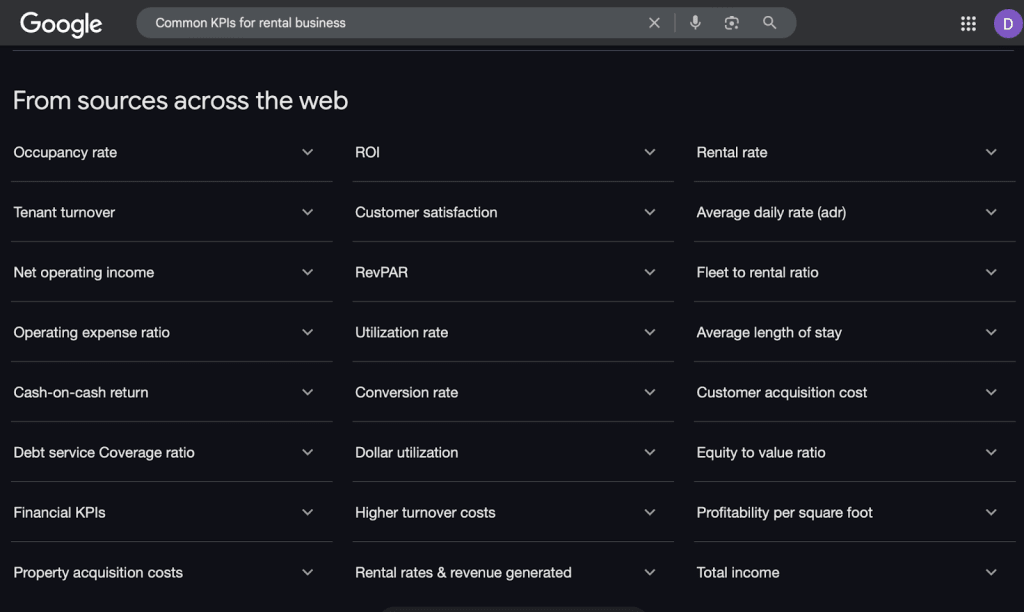Expand the ROI entry

click(650, 152)
